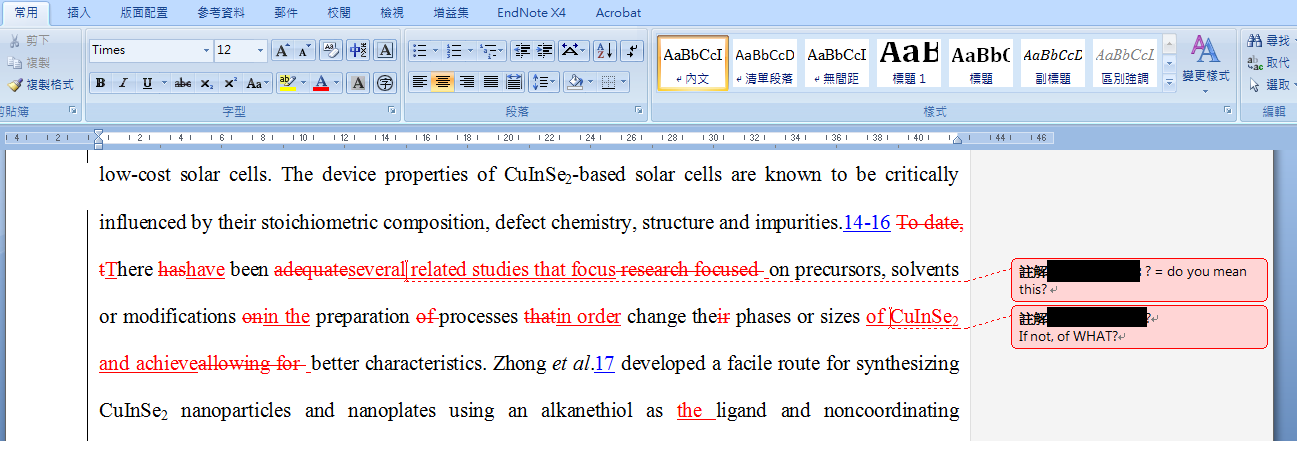Click the Format Painter 複製格式 button
1297x466 pixels.
[42, 85]
